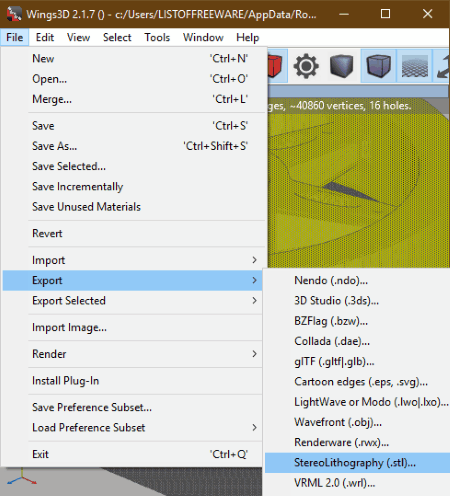Click the vertices and holes info text
Viewport: 450px width, 496px height.
(340, 106)
